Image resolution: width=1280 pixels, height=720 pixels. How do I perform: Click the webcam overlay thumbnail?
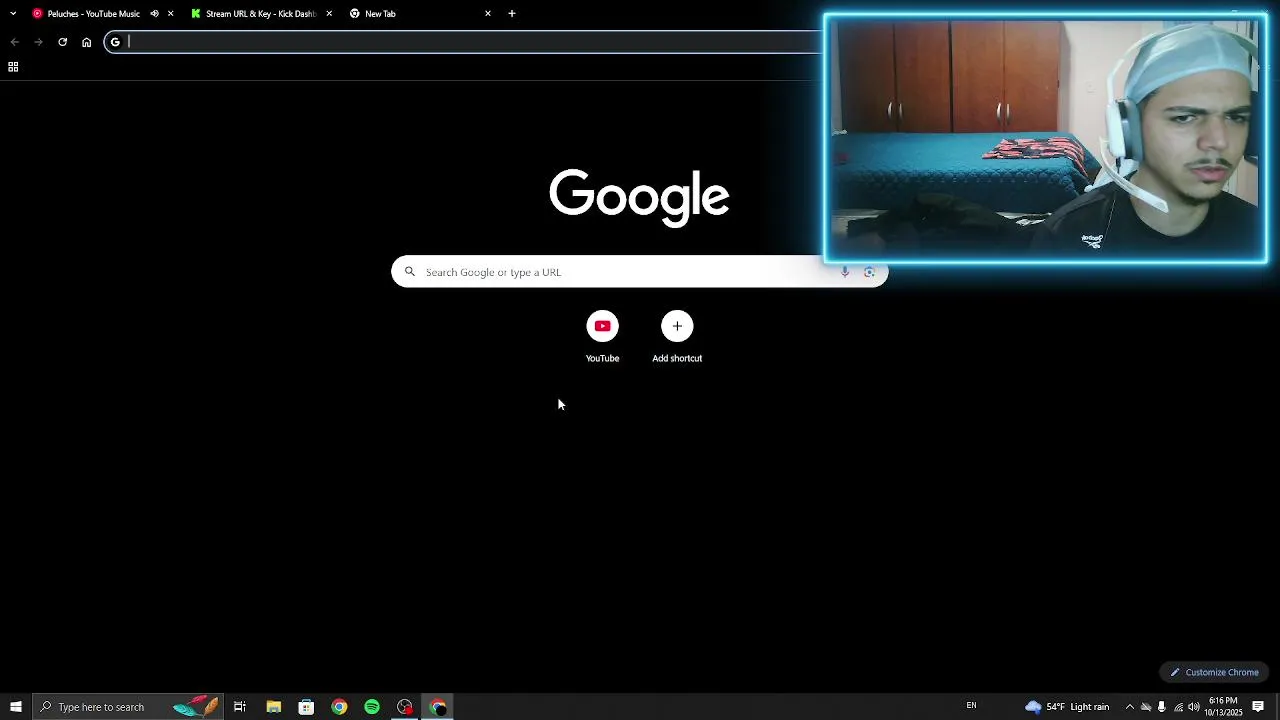point(1045,138)
